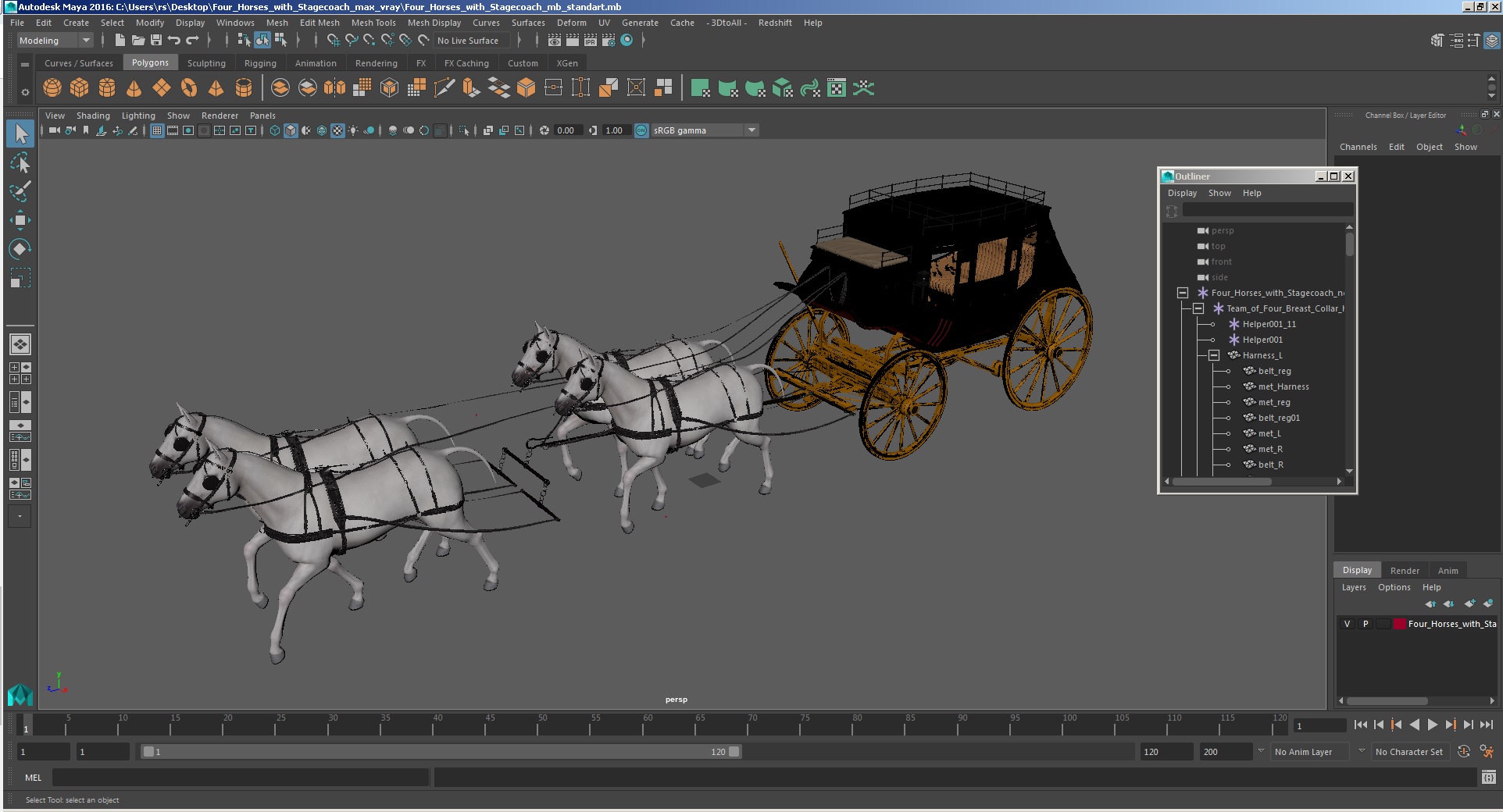Toggle isolate select in viewport toolbar
Image resolution: width=1503 pixels, height=812 pixels.
tap(464, 130)
